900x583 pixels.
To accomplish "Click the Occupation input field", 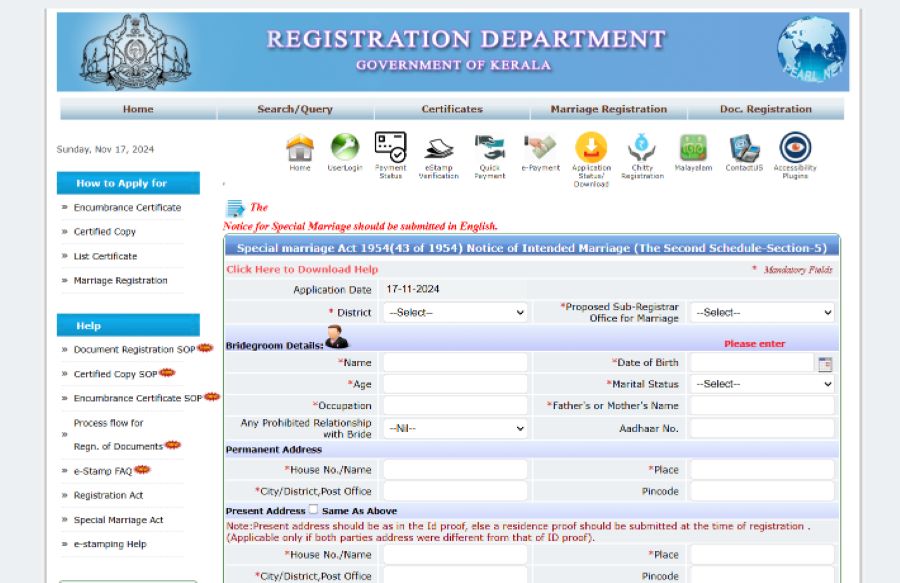I will [x=455, y=406].
